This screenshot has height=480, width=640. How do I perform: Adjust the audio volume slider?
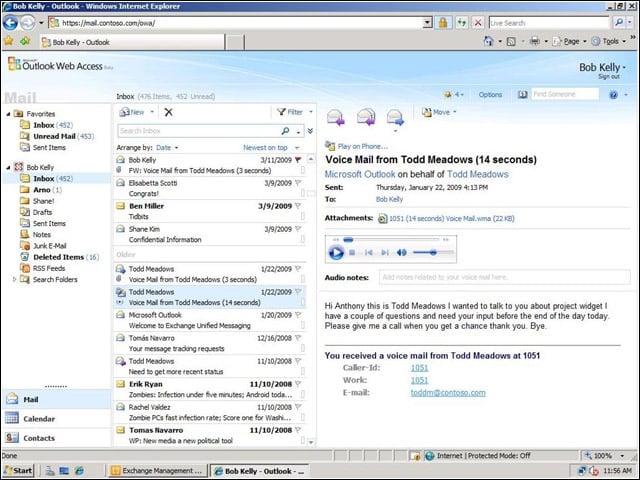[433, 253]
